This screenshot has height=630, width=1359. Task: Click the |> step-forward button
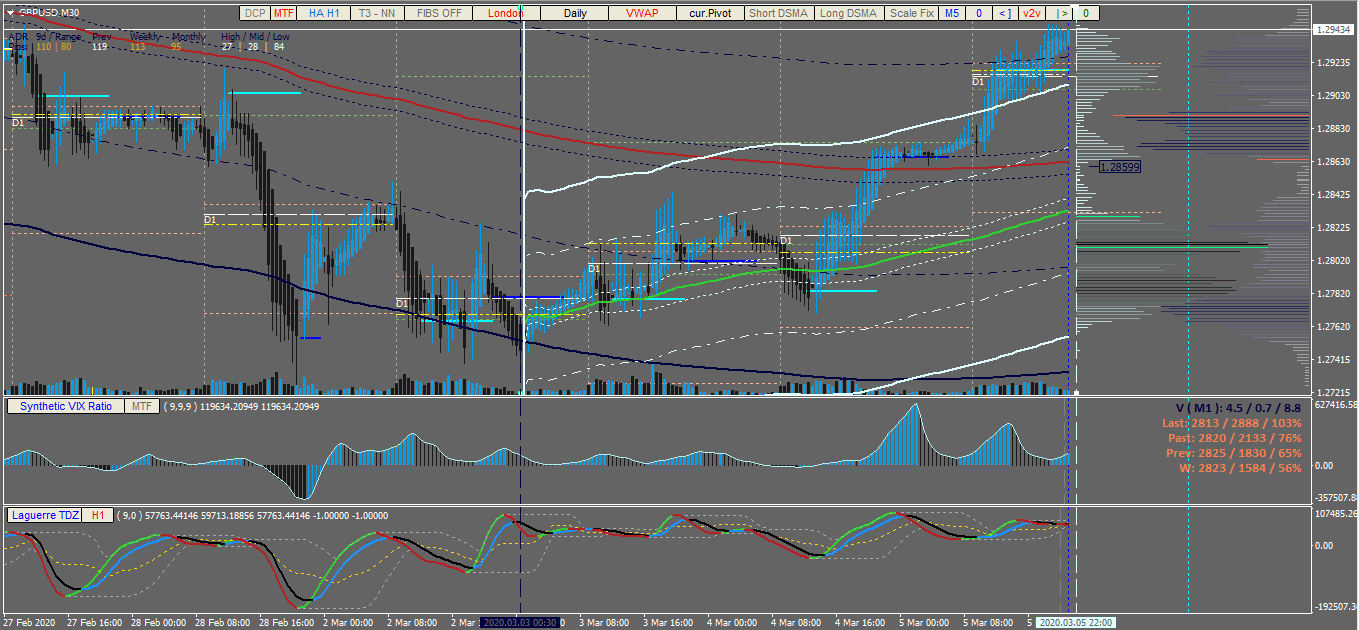tap(1061, 13)
